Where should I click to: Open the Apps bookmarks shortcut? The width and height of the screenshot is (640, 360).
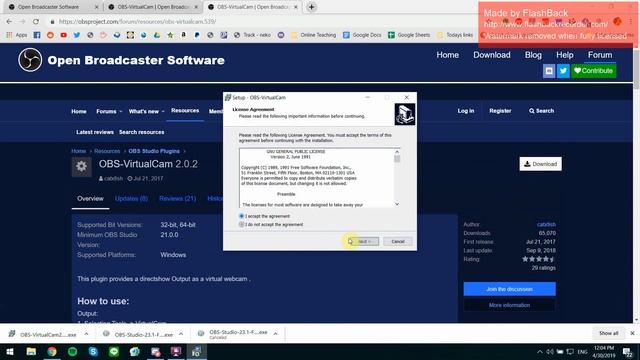16,35
